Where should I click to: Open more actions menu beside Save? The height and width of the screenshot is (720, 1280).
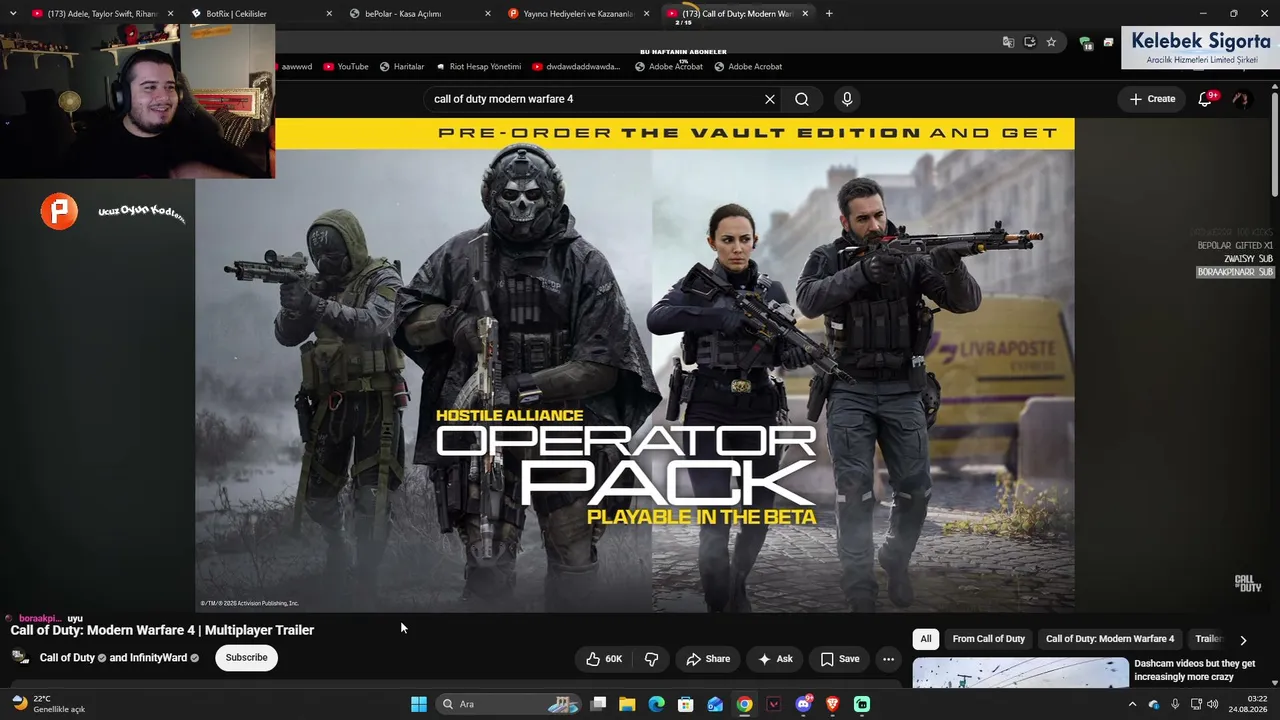(x=888, y=659)
